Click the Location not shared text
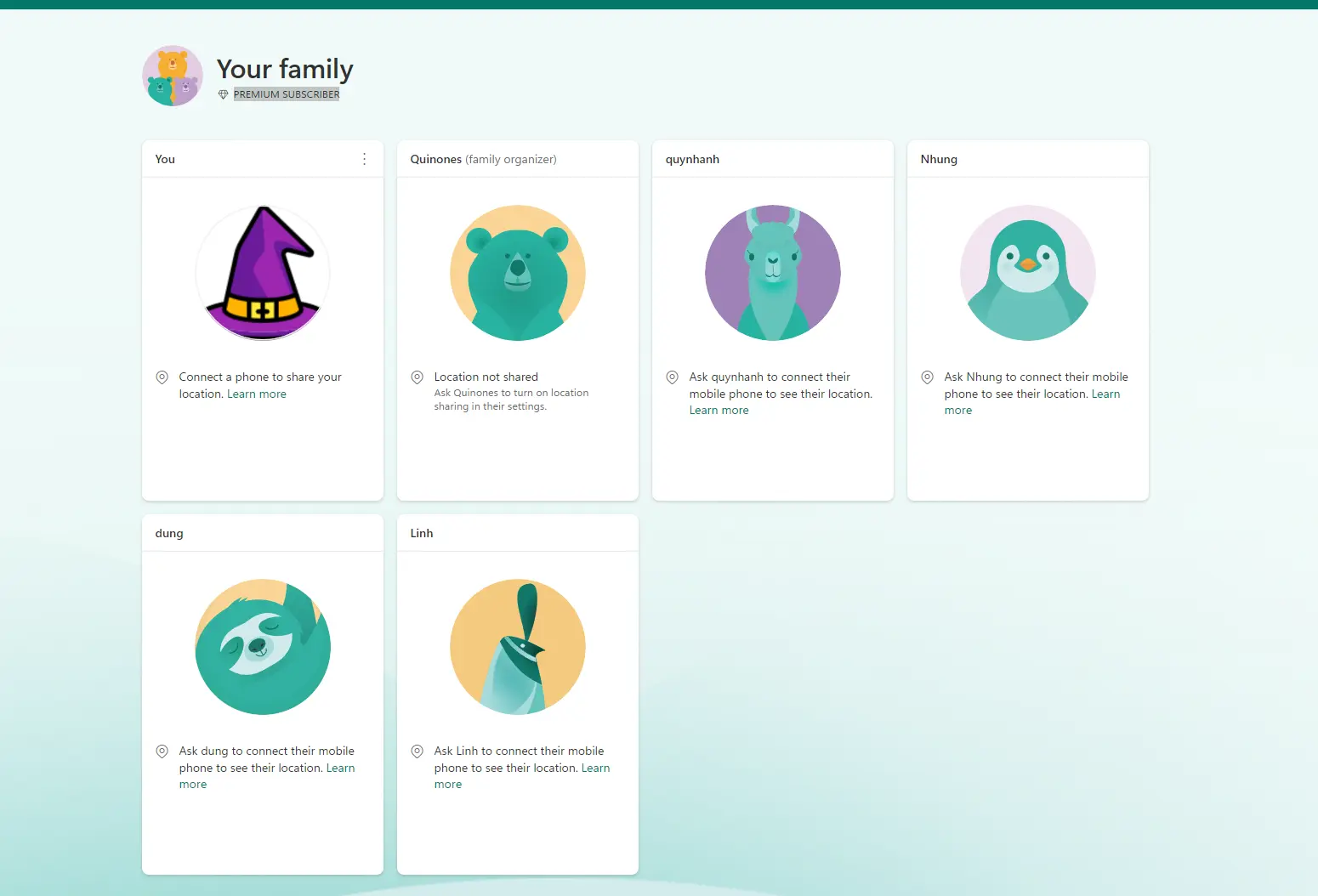Viewport: 1318px width, 896px height. click(x=486, y=377)
